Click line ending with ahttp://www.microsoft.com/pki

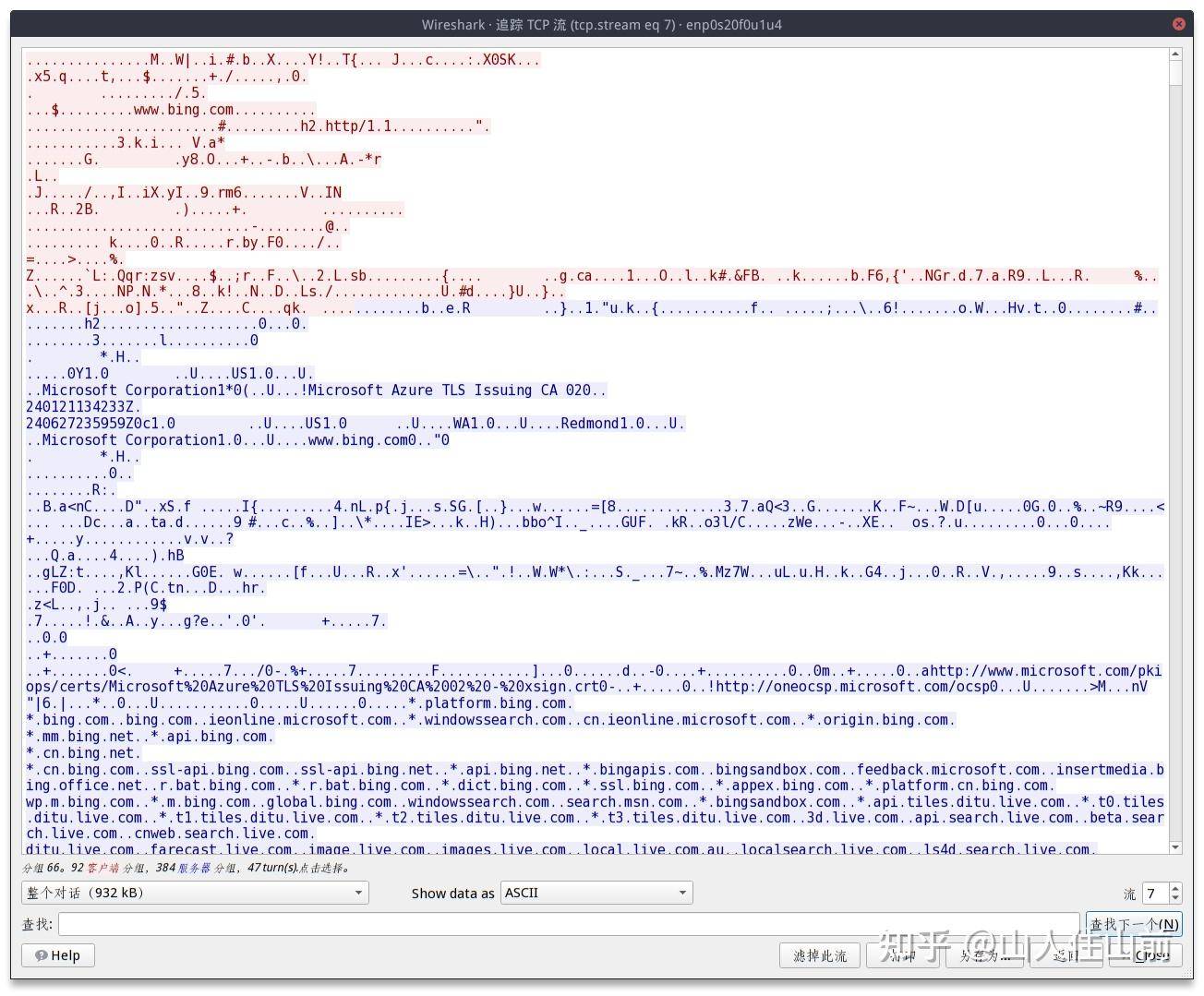point(595,671)
